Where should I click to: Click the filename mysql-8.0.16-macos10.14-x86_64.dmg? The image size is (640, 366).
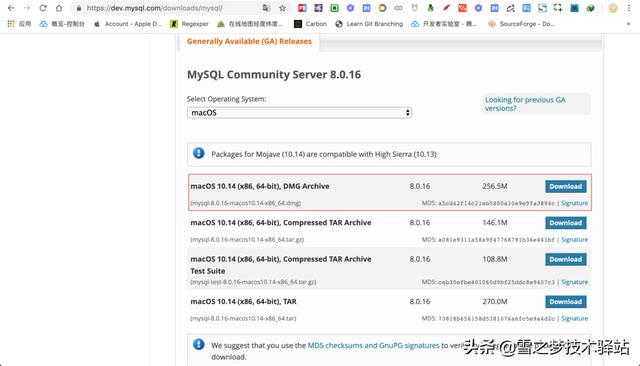click(x=245, y=203)
